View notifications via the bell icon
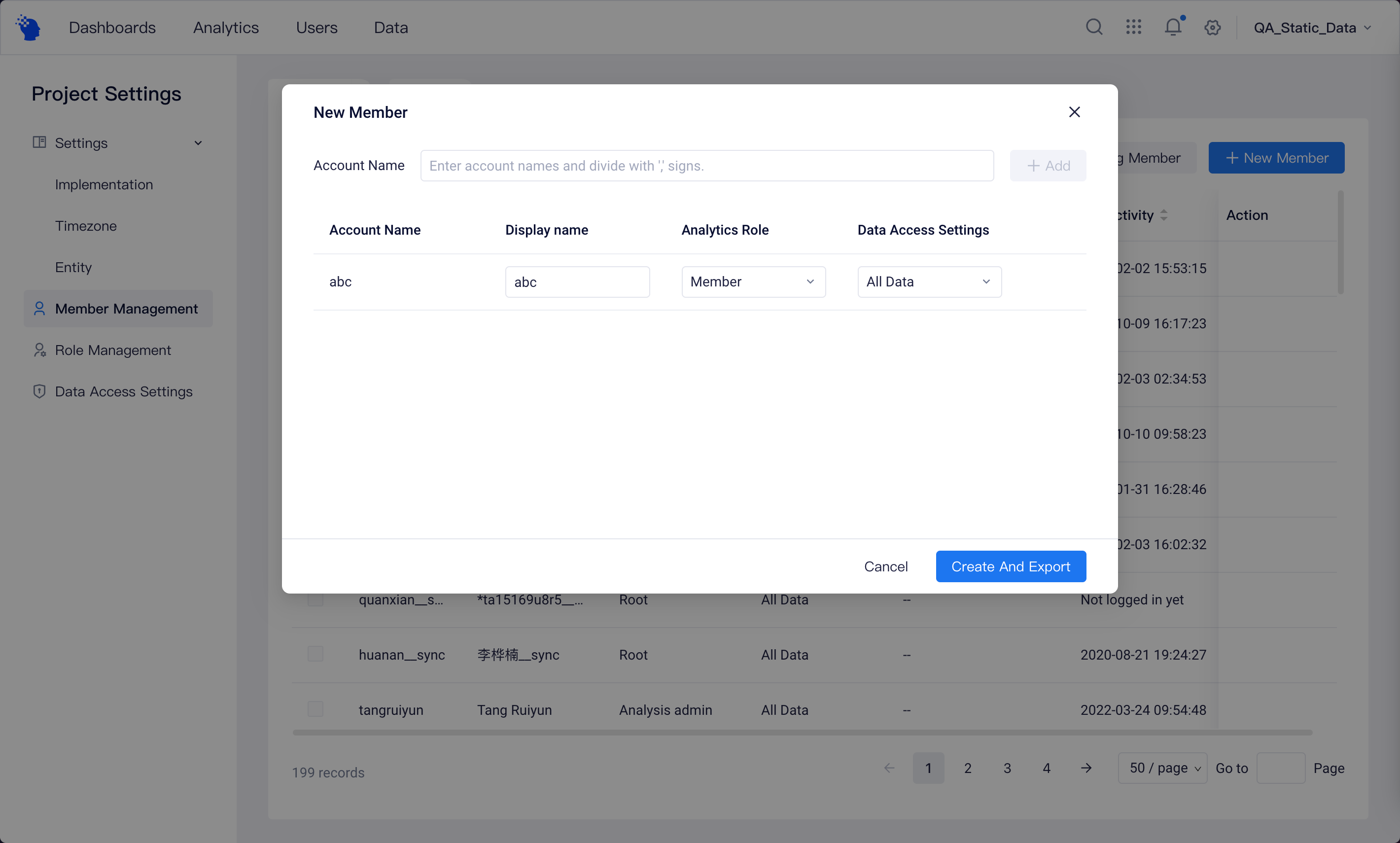Screen dimensions: 1400x843 [x=1172, y=27]
